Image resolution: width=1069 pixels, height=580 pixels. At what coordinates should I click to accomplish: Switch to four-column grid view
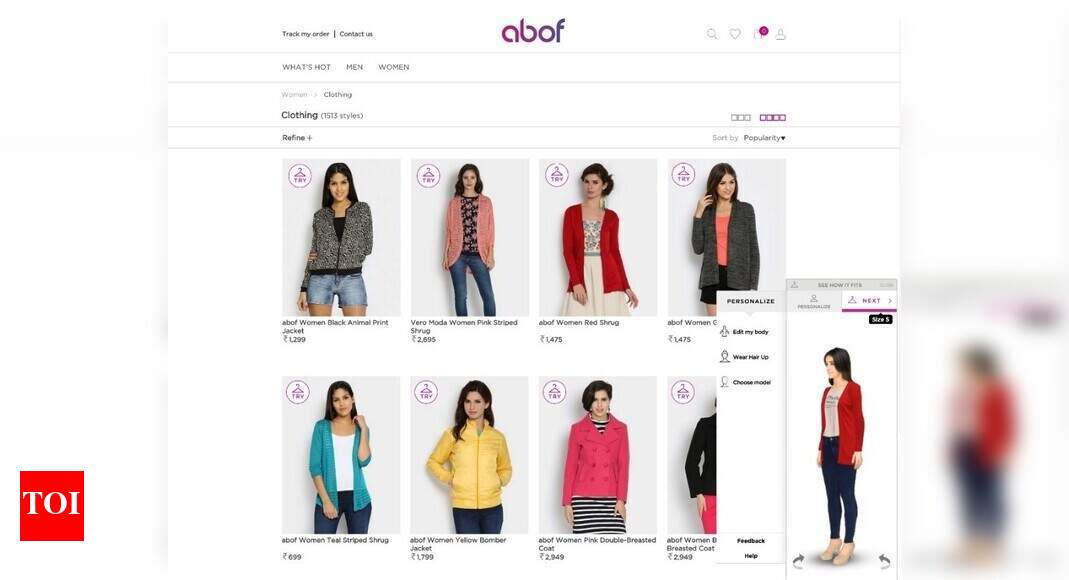click(772, 118)
